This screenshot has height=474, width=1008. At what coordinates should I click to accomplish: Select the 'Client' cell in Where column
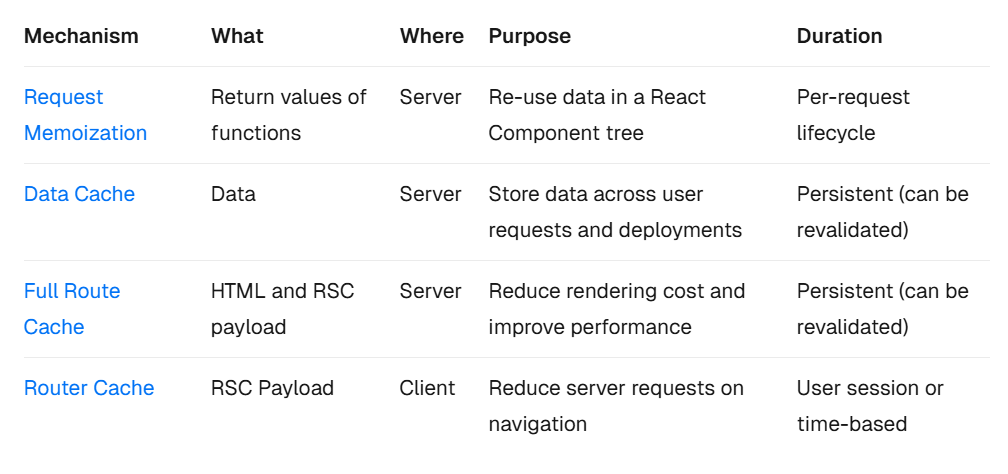428,388
